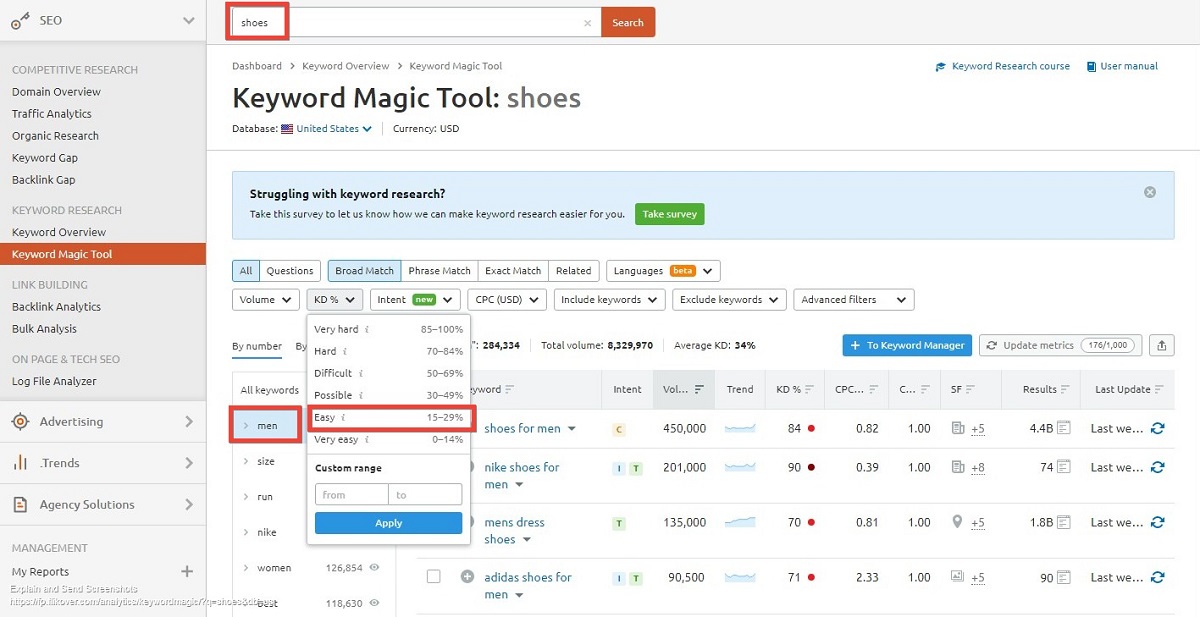Click the custom range To field
This screenshot has height=617, width=1200.
[x=426, y=494]
